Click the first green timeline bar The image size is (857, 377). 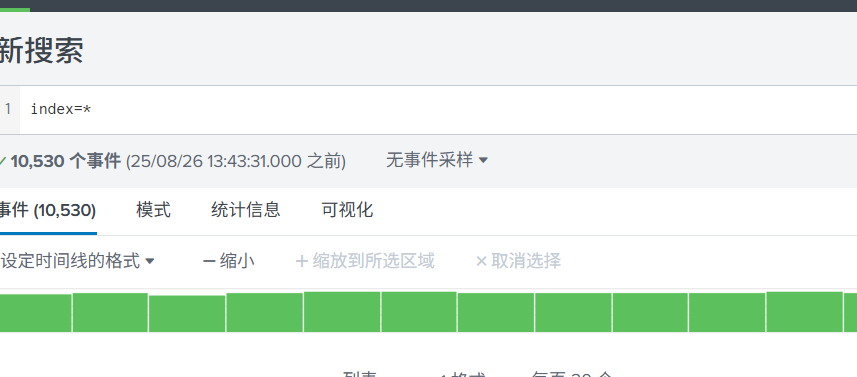click(36, 313)
